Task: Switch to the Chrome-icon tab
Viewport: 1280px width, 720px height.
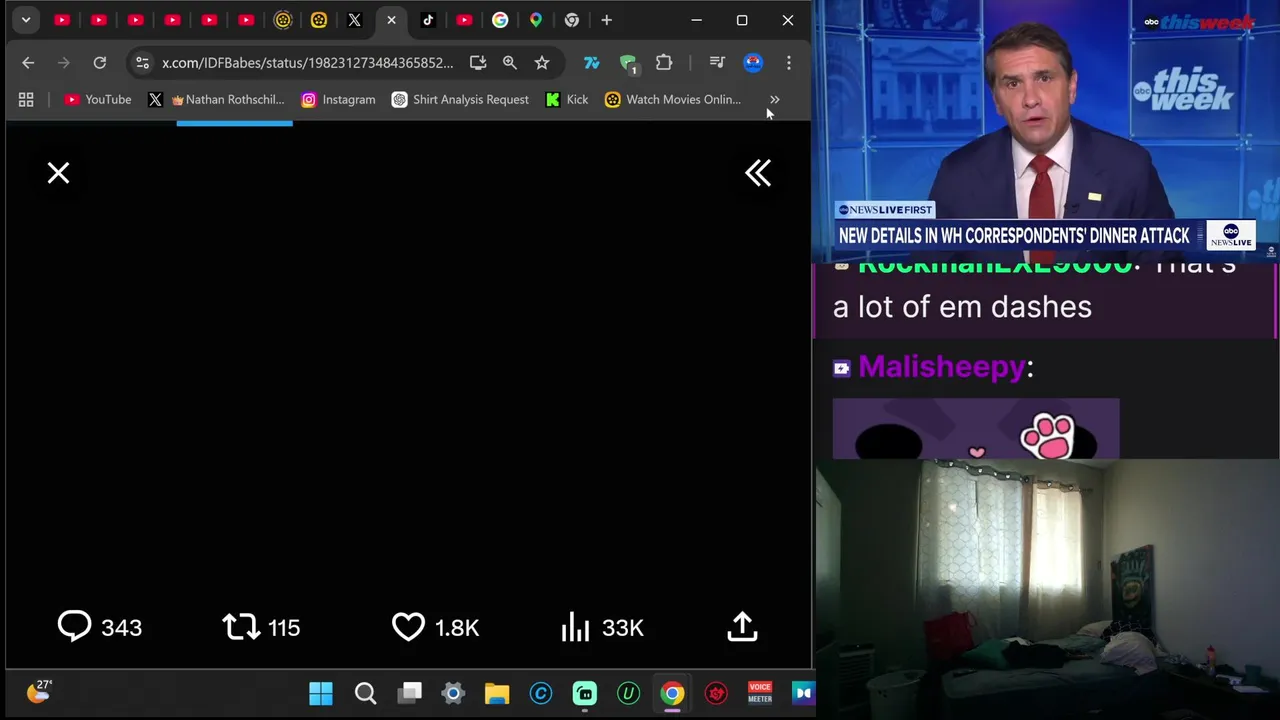Action: click(572, 20)
